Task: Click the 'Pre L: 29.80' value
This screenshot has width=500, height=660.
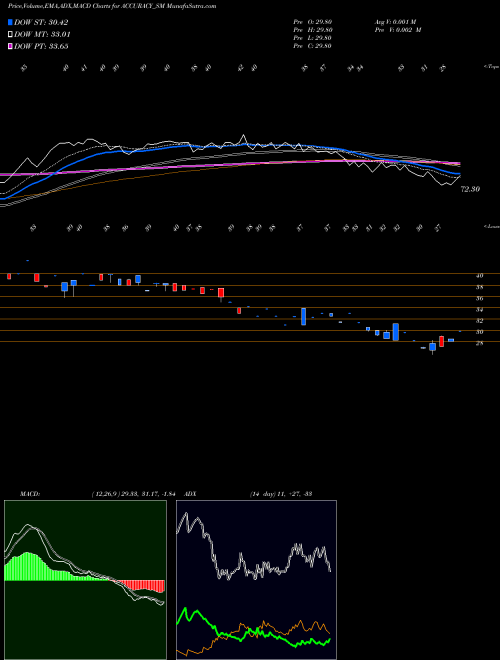Action: (x=313, y=38)
